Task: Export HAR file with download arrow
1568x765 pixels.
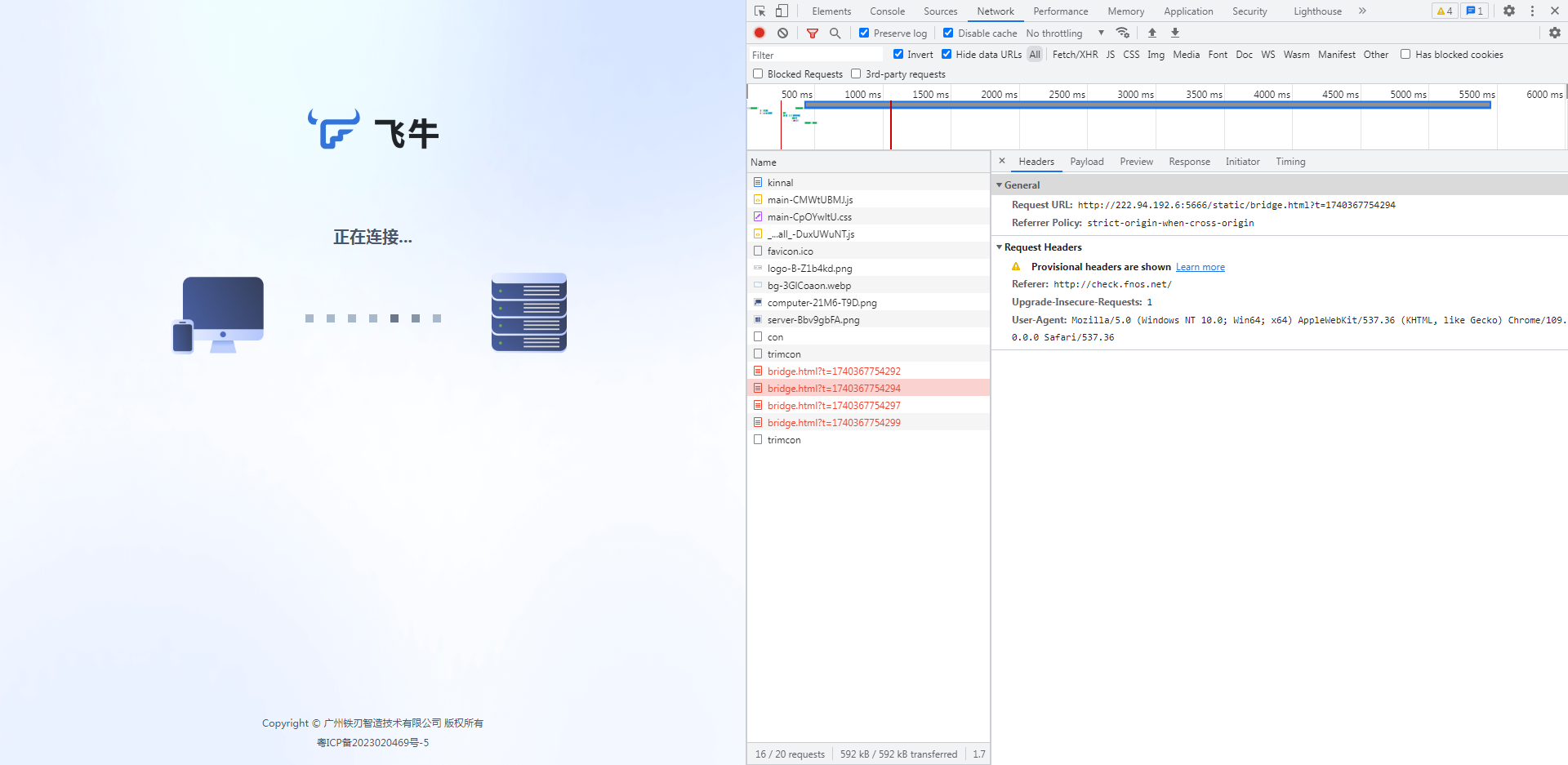Action: (x=1175, y=33)
